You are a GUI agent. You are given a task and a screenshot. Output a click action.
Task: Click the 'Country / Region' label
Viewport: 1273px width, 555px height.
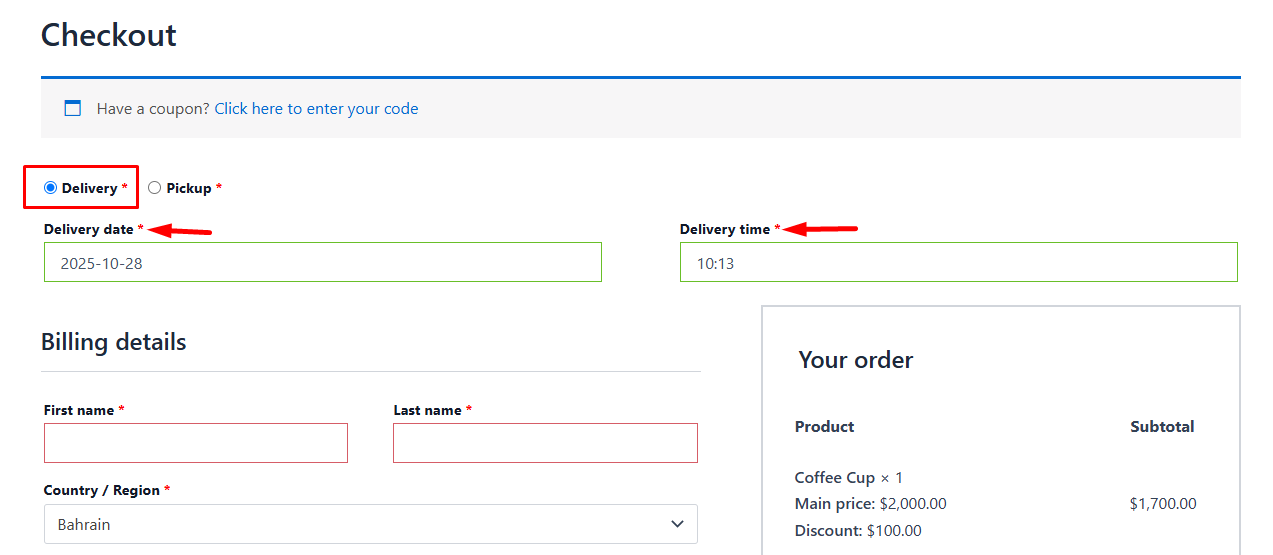pyautogui.click(x=102, y=490)
